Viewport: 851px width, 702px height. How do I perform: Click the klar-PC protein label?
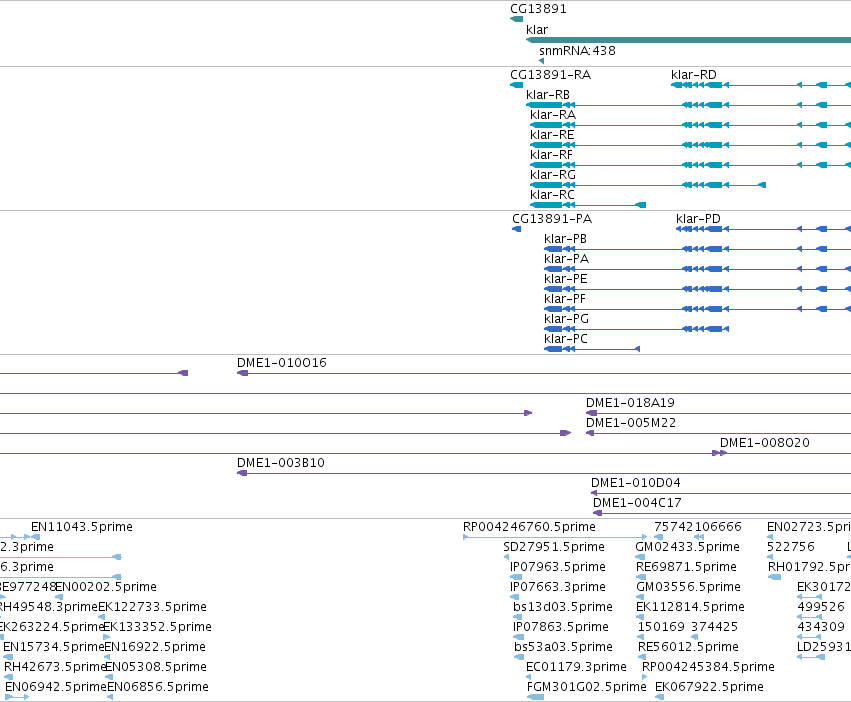point(566,340)
